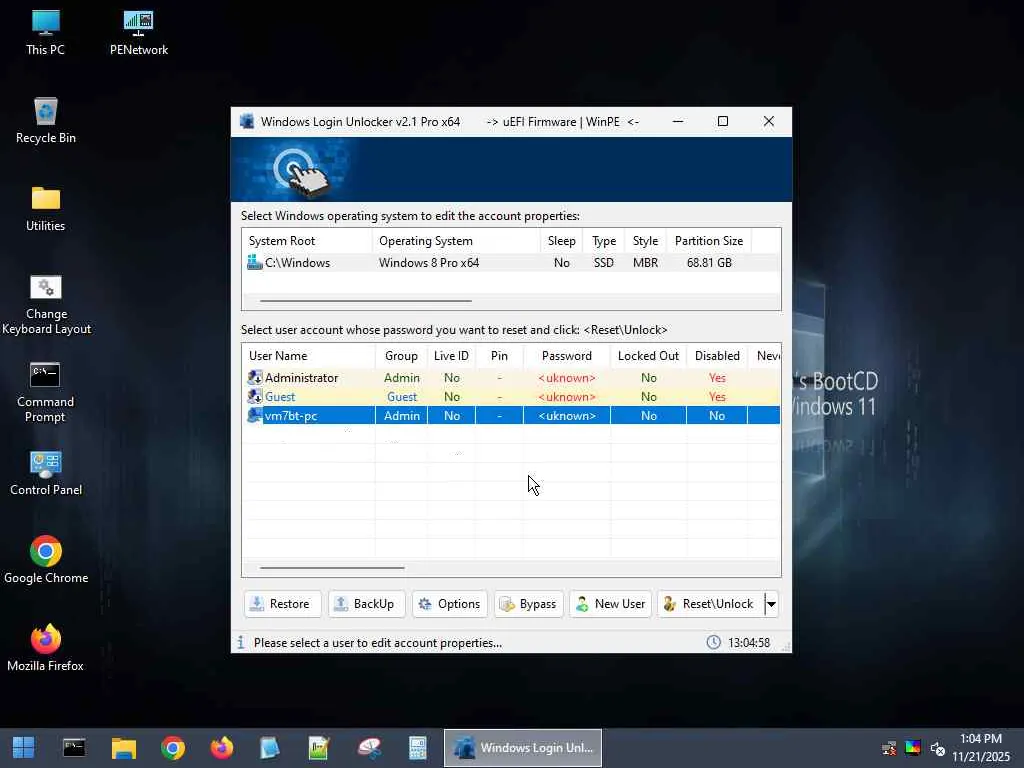Click the Bypass button

tap(528, 604)
